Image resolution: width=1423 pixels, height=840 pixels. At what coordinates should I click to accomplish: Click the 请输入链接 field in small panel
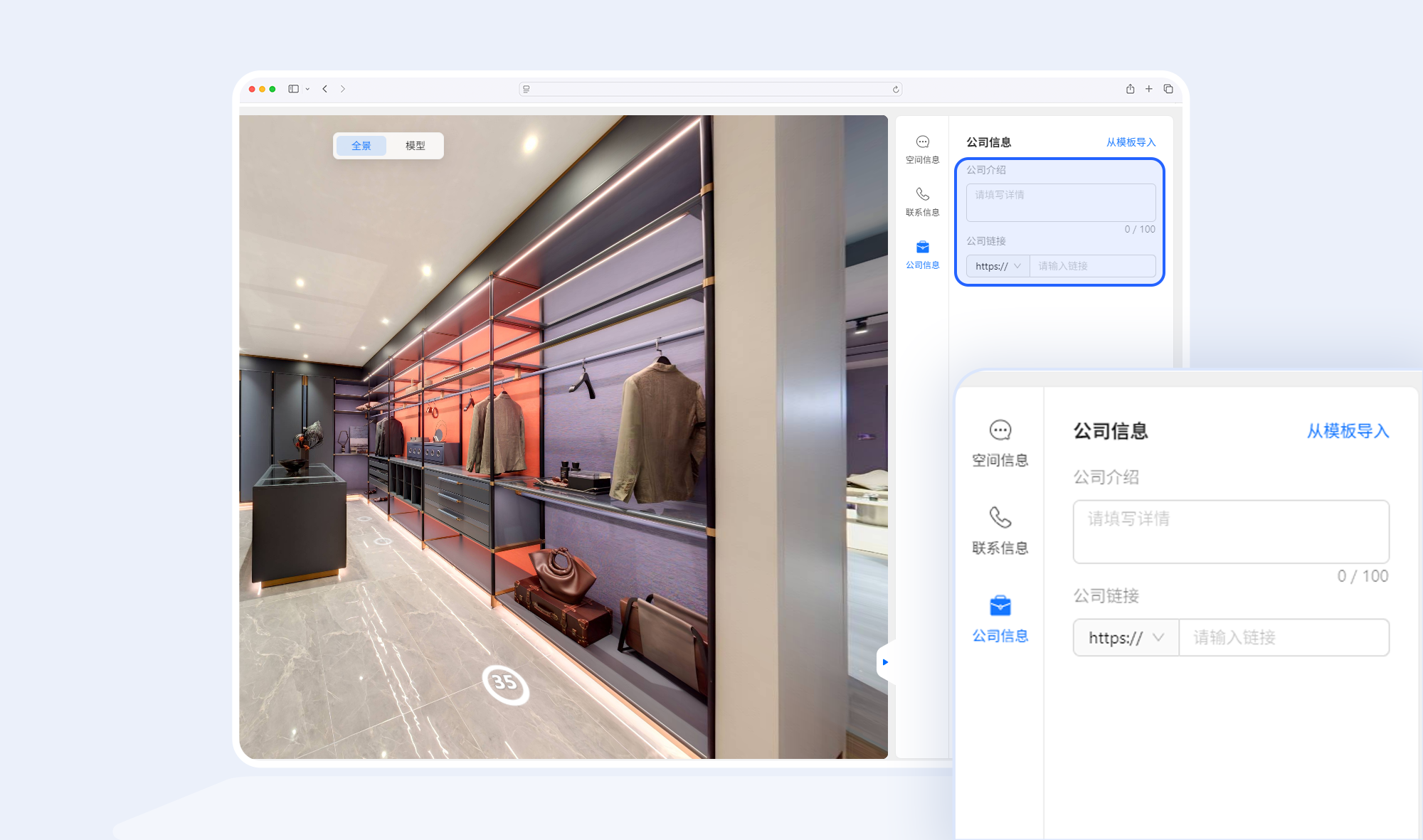1092,266
